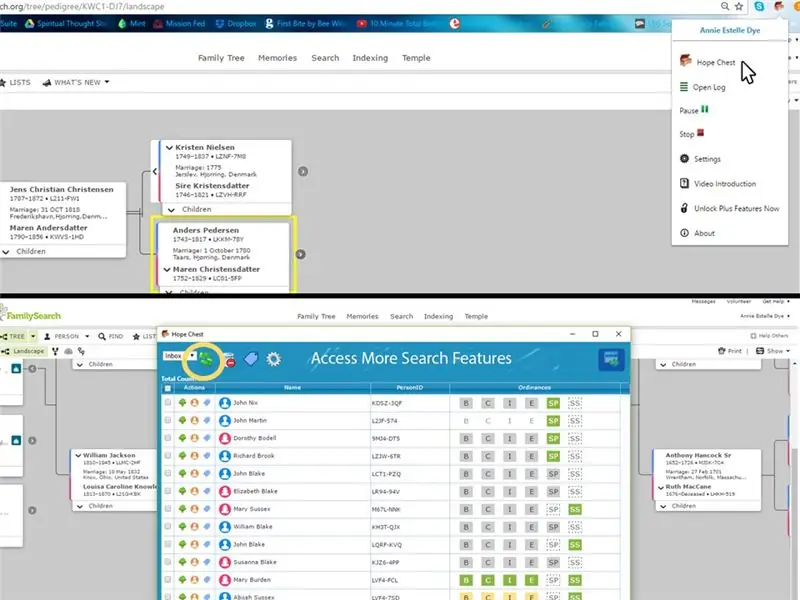Click the Skype extension icon in the browser toolbar
800x600 pixels.
tap(759, 6)
